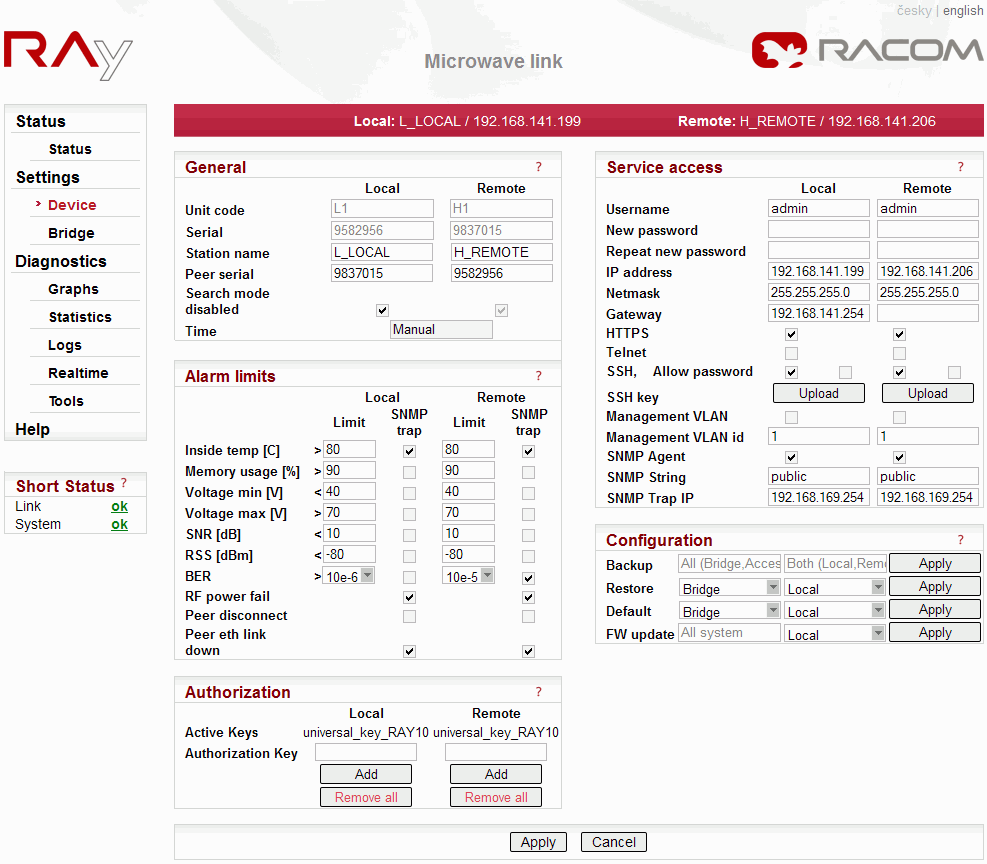Switch language to česky
Screen dimensions: 987x864
point(914,11)
